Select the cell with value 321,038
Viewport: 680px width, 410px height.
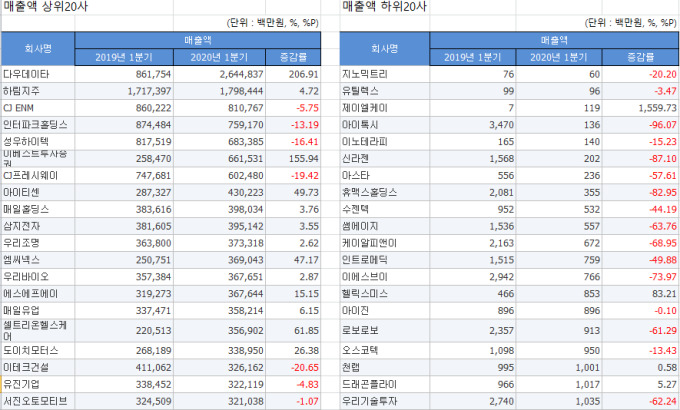(x=219, y=401)
